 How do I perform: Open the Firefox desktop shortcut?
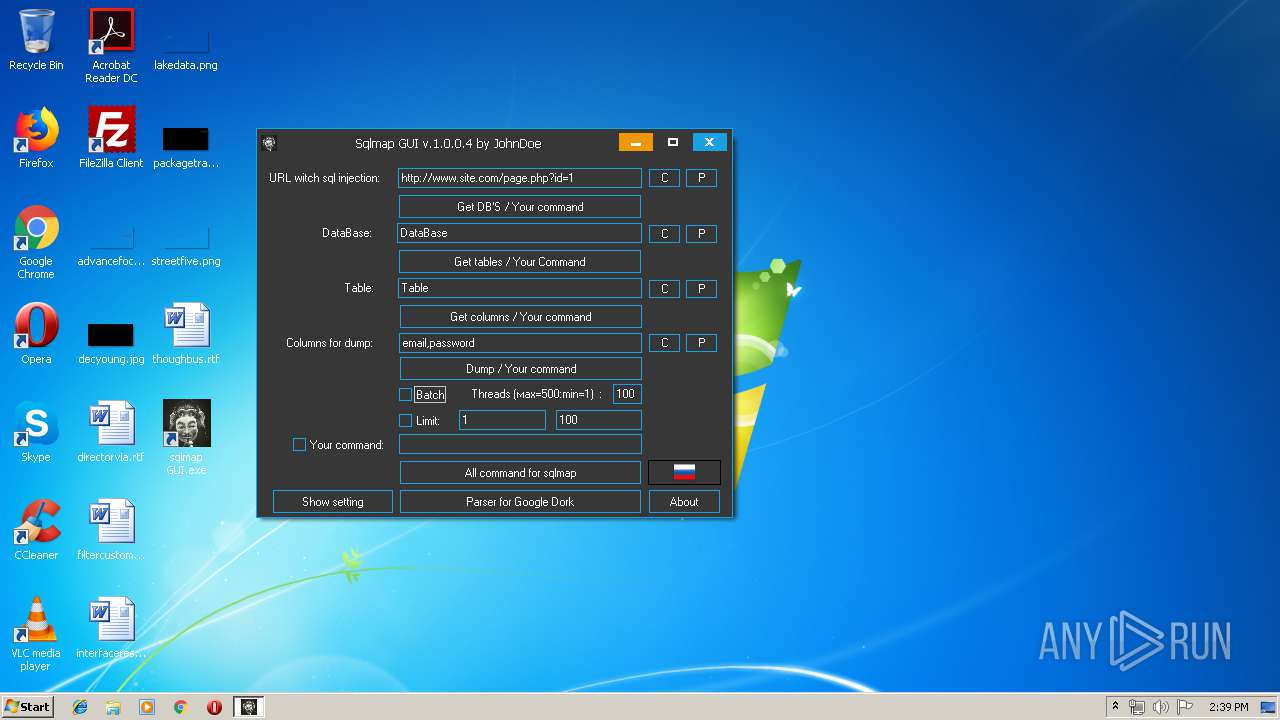[36, 138]
